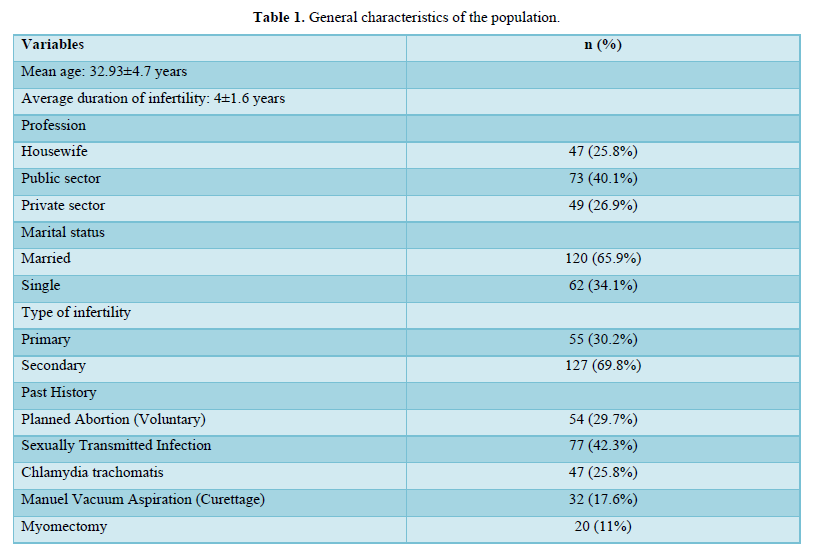
Task: Select the 73 (40.1%) Public sector value
Action: coord(603,179)
